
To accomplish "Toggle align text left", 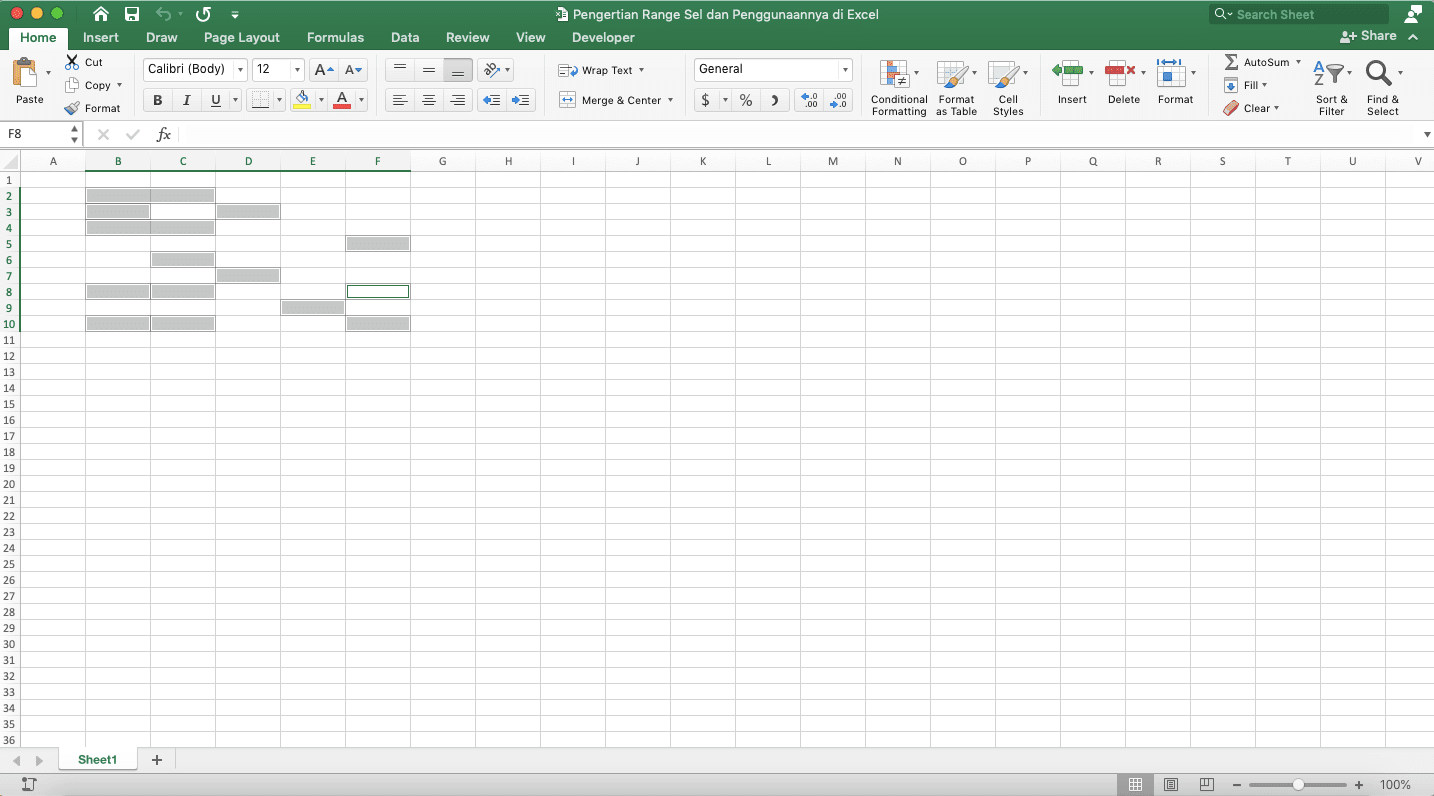I will click(400, 100).
